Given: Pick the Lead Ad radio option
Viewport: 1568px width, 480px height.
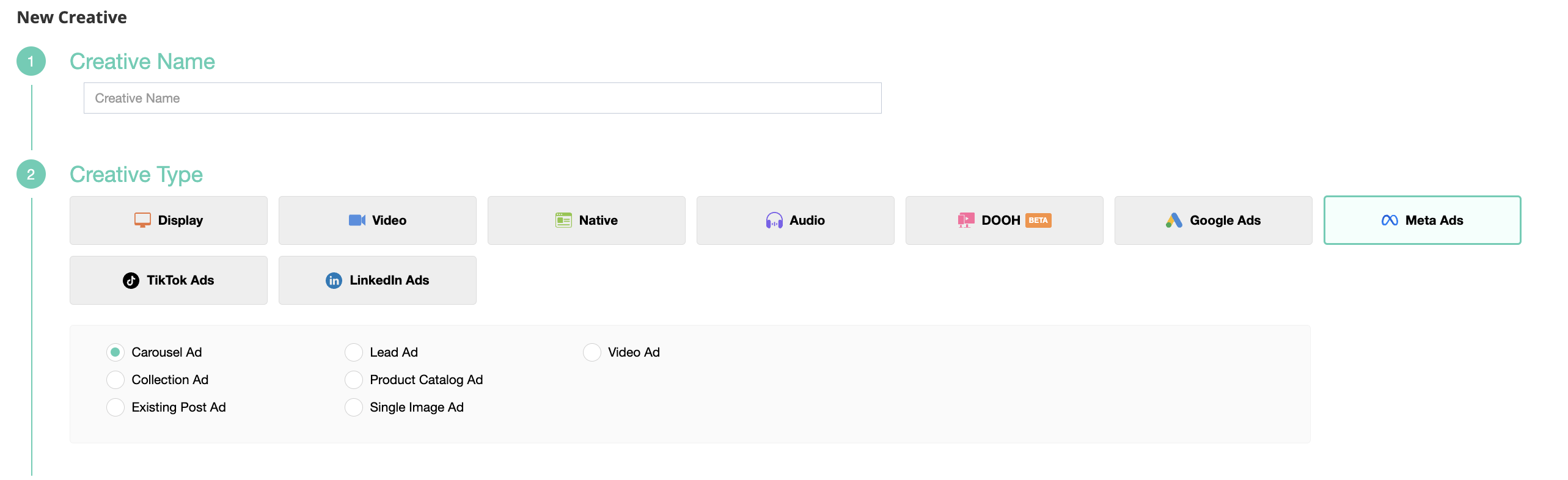Looking at the screenshot, I should pyautogui.click(x=354, y=352).
